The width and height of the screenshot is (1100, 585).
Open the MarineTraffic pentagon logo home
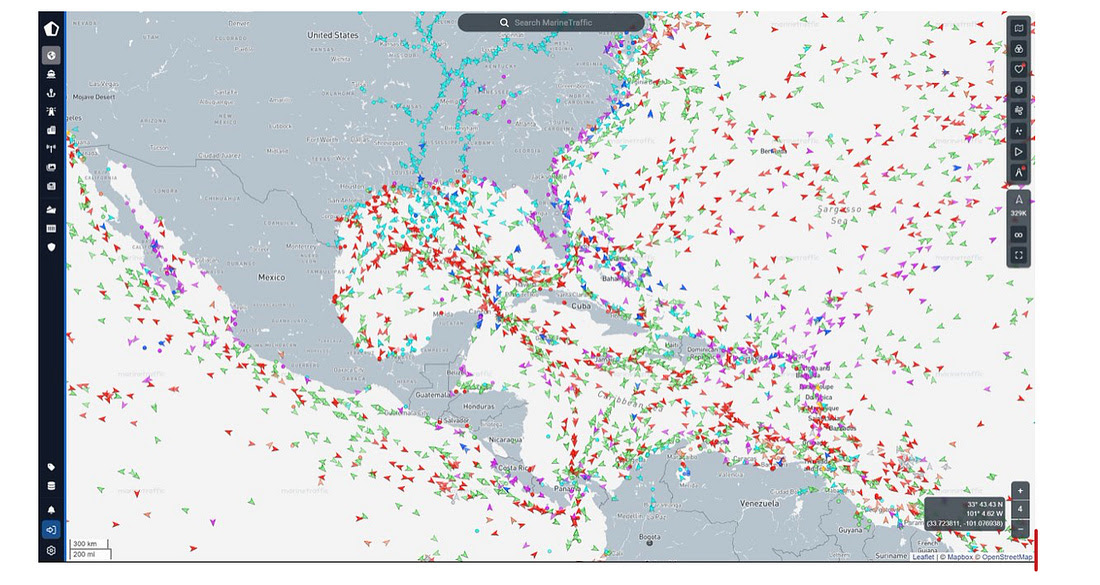(x=51, y=29)
